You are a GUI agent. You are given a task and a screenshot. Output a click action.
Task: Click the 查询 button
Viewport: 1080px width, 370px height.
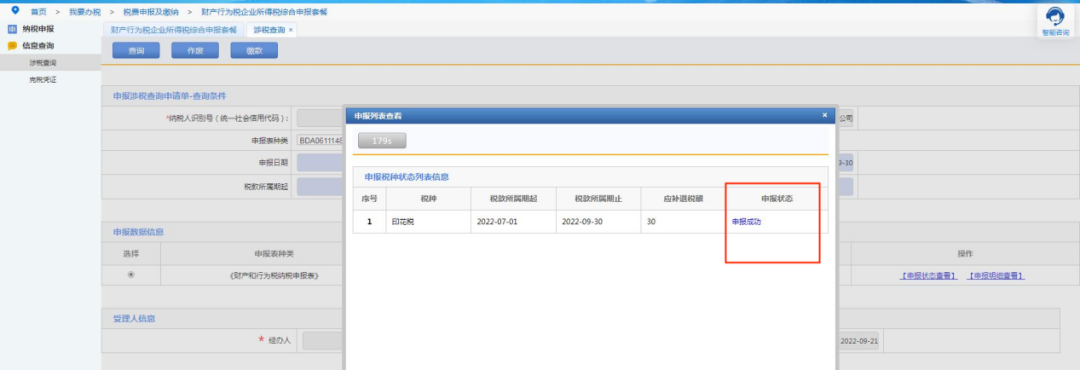(x=136, y=50)
